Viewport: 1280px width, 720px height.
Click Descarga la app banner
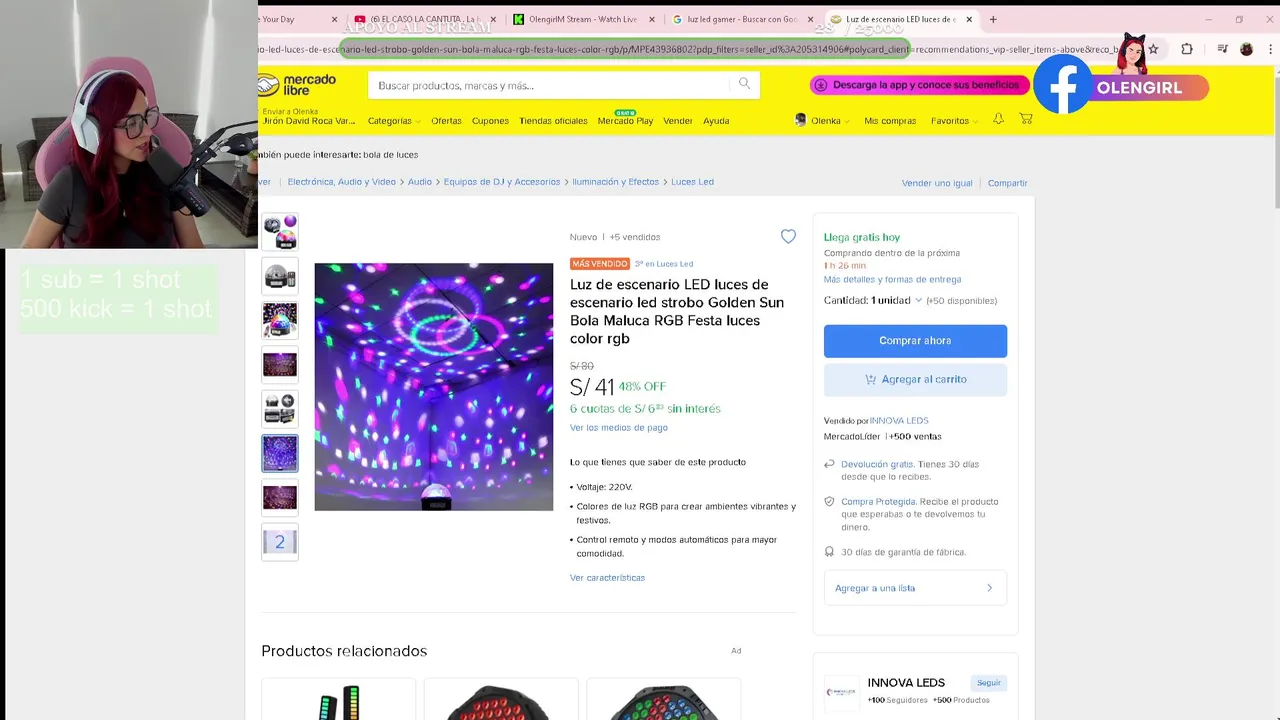(x=920, y=85)
